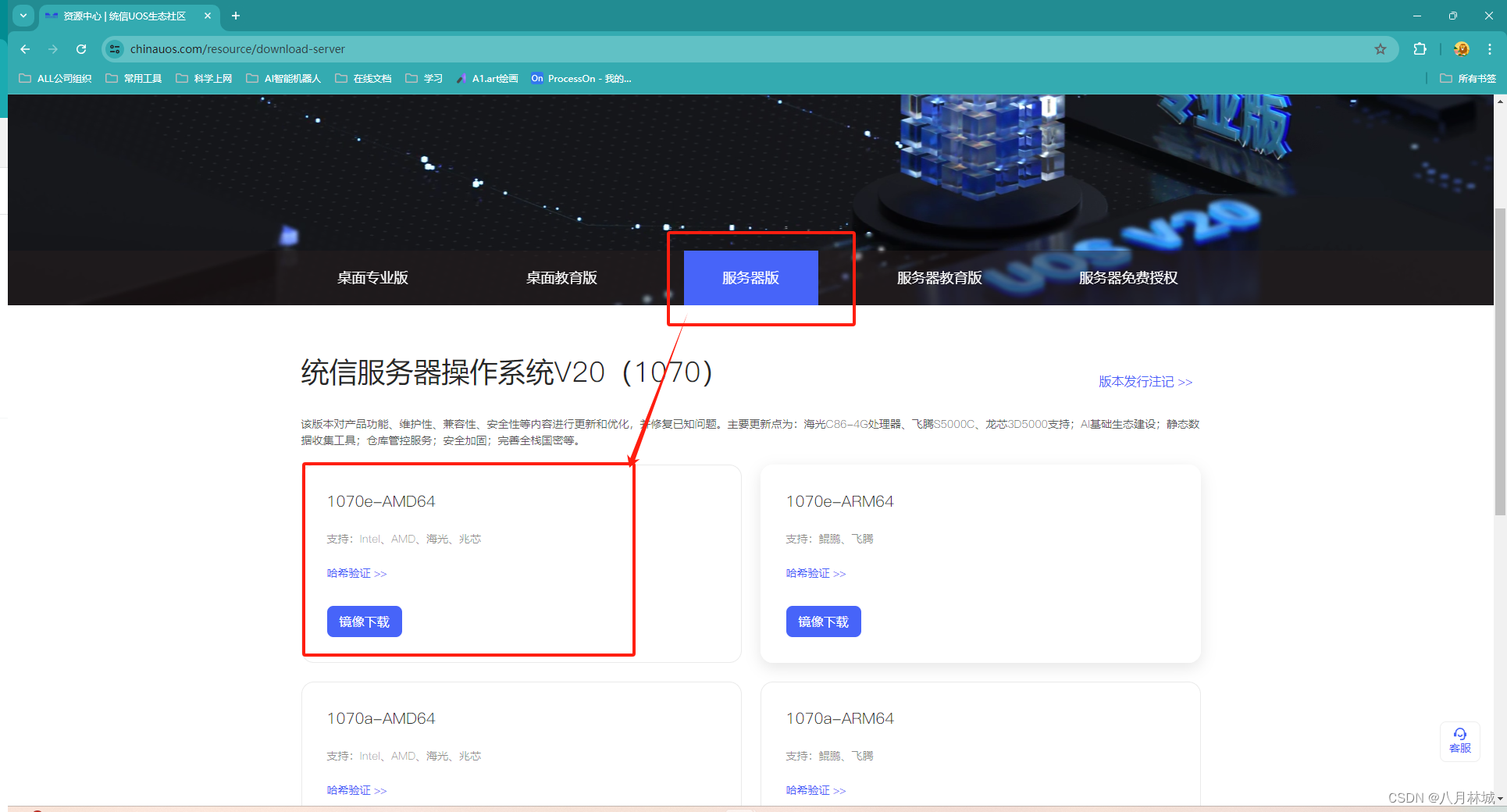
Task: Open a new browser tab with plus icon
Action: pyautogui.click(x=236, y=16)
